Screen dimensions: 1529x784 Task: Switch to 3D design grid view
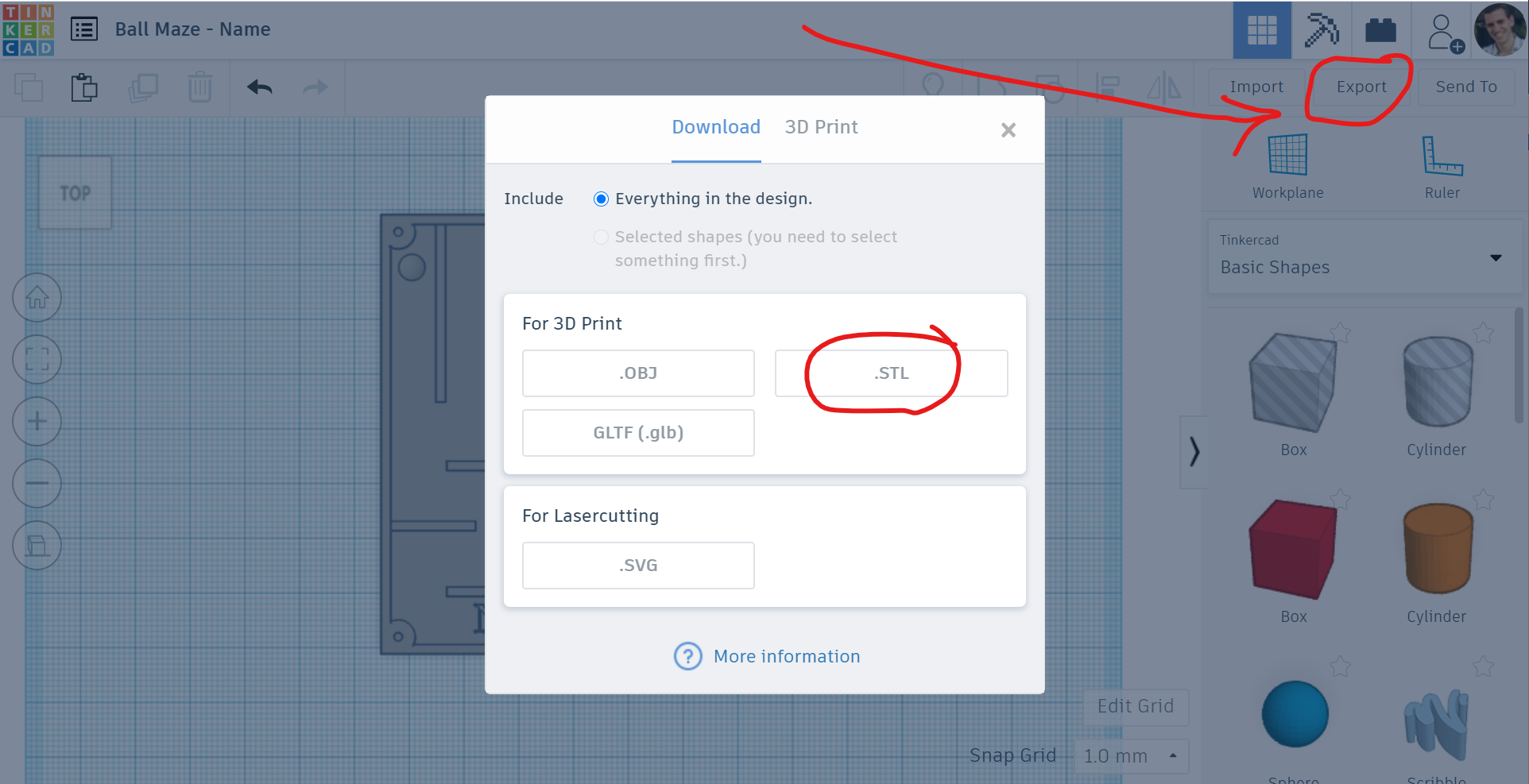coord(1262,30)
